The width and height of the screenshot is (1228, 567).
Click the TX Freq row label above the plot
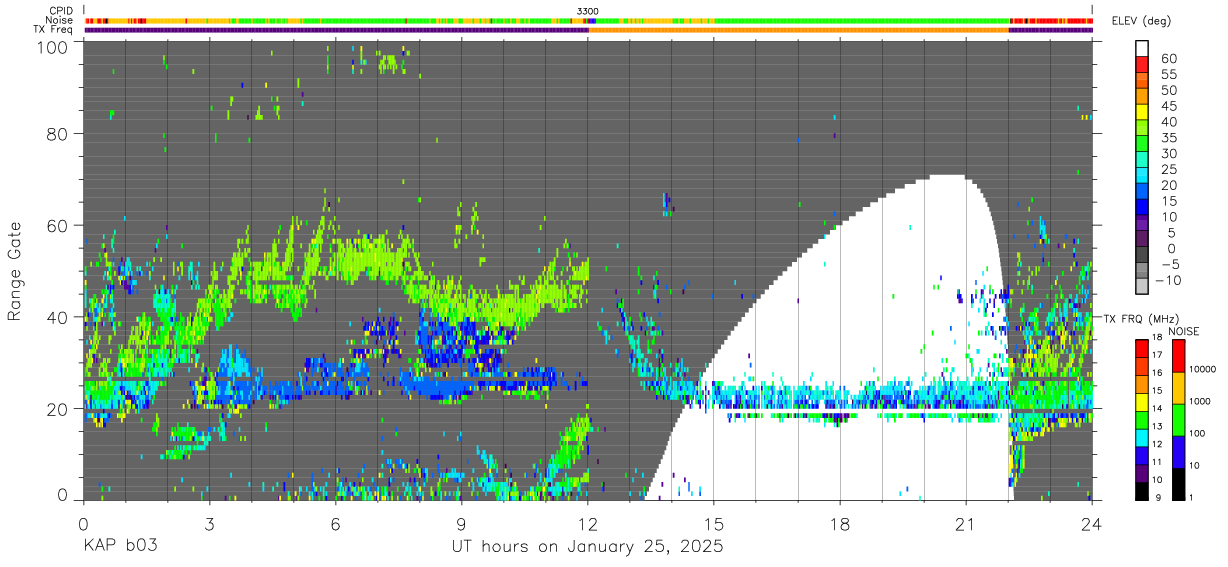pos(54,30)
